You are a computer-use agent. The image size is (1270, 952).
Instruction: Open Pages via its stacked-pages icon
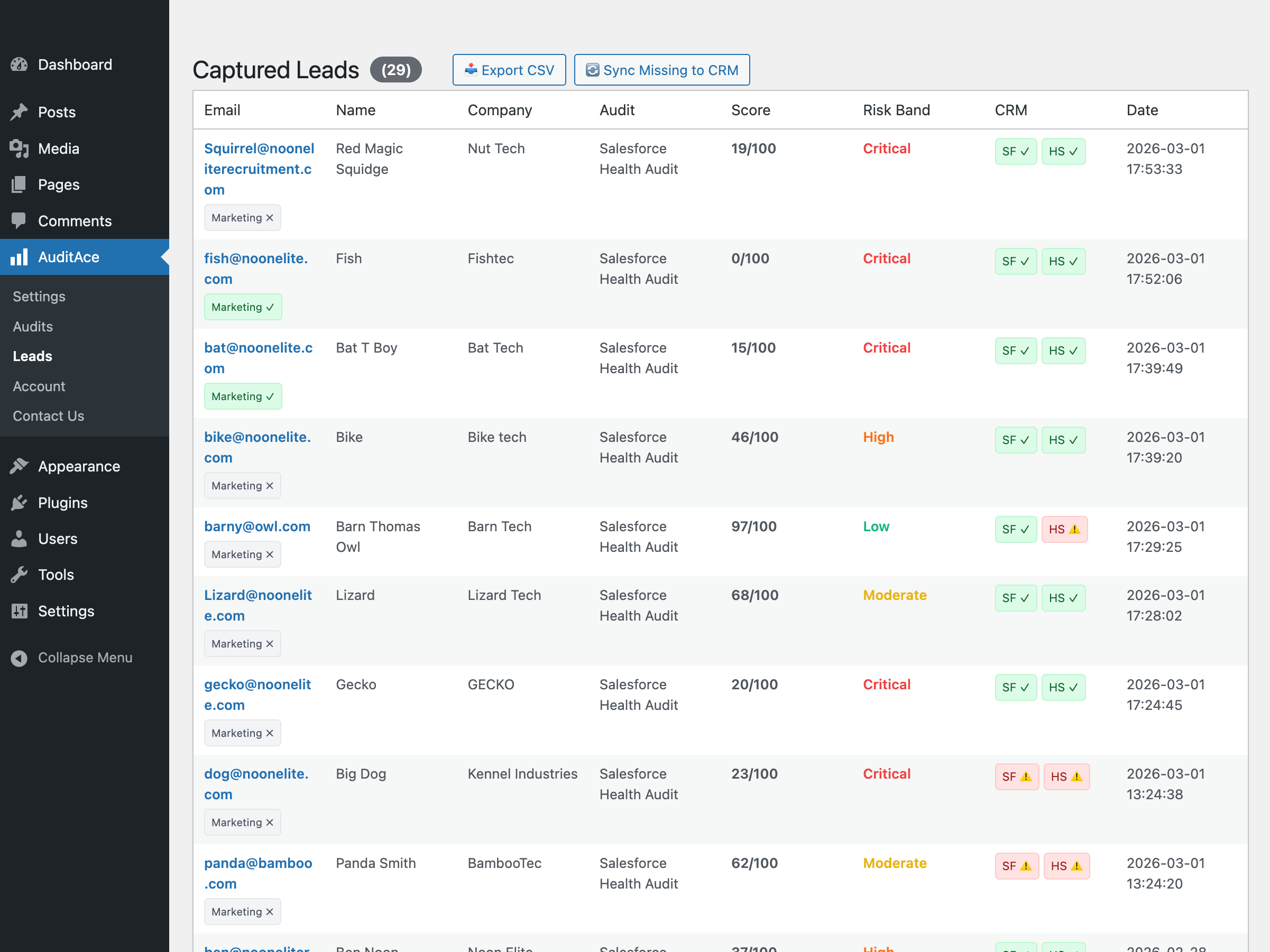[x=20, y=184]
